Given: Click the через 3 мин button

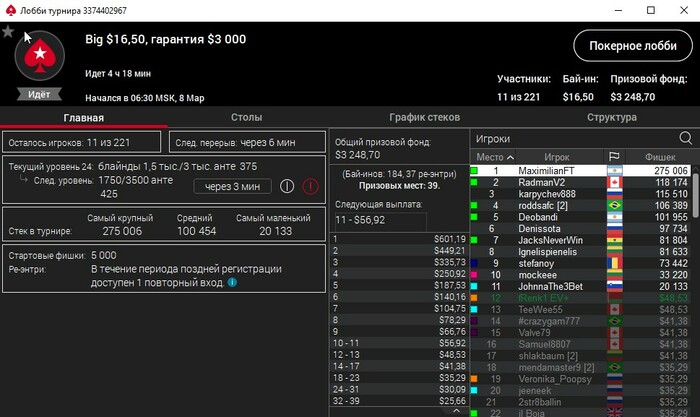Looking at the screenshot, I should coord(232,186).
